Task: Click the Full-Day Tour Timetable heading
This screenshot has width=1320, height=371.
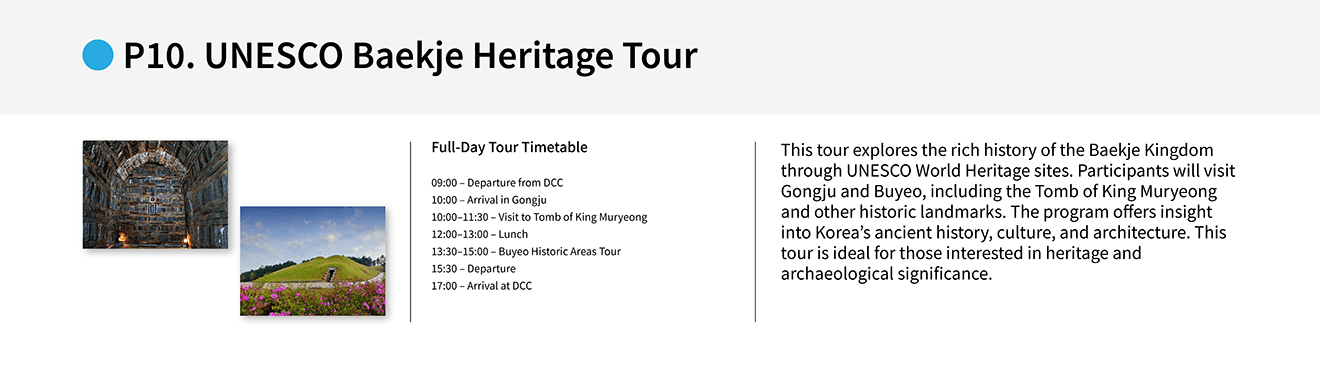Action: click(x=510, y=147)
